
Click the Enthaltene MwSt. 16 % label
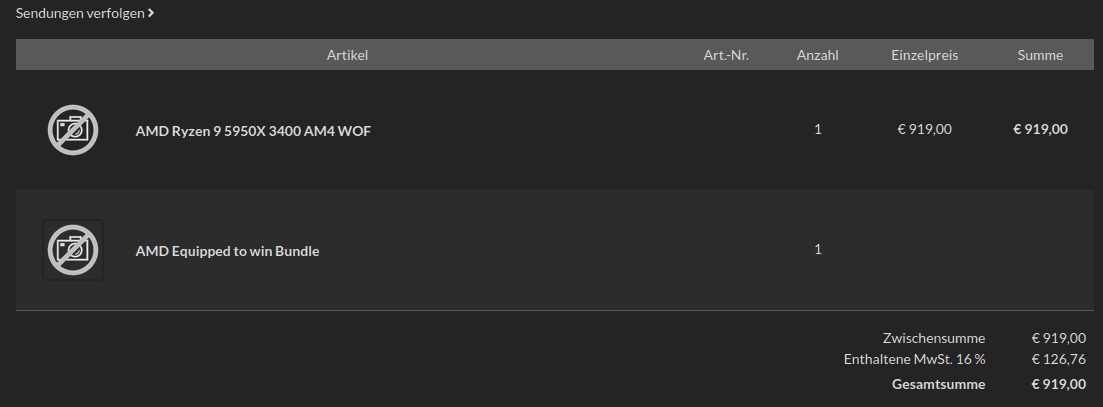(914, 359)
